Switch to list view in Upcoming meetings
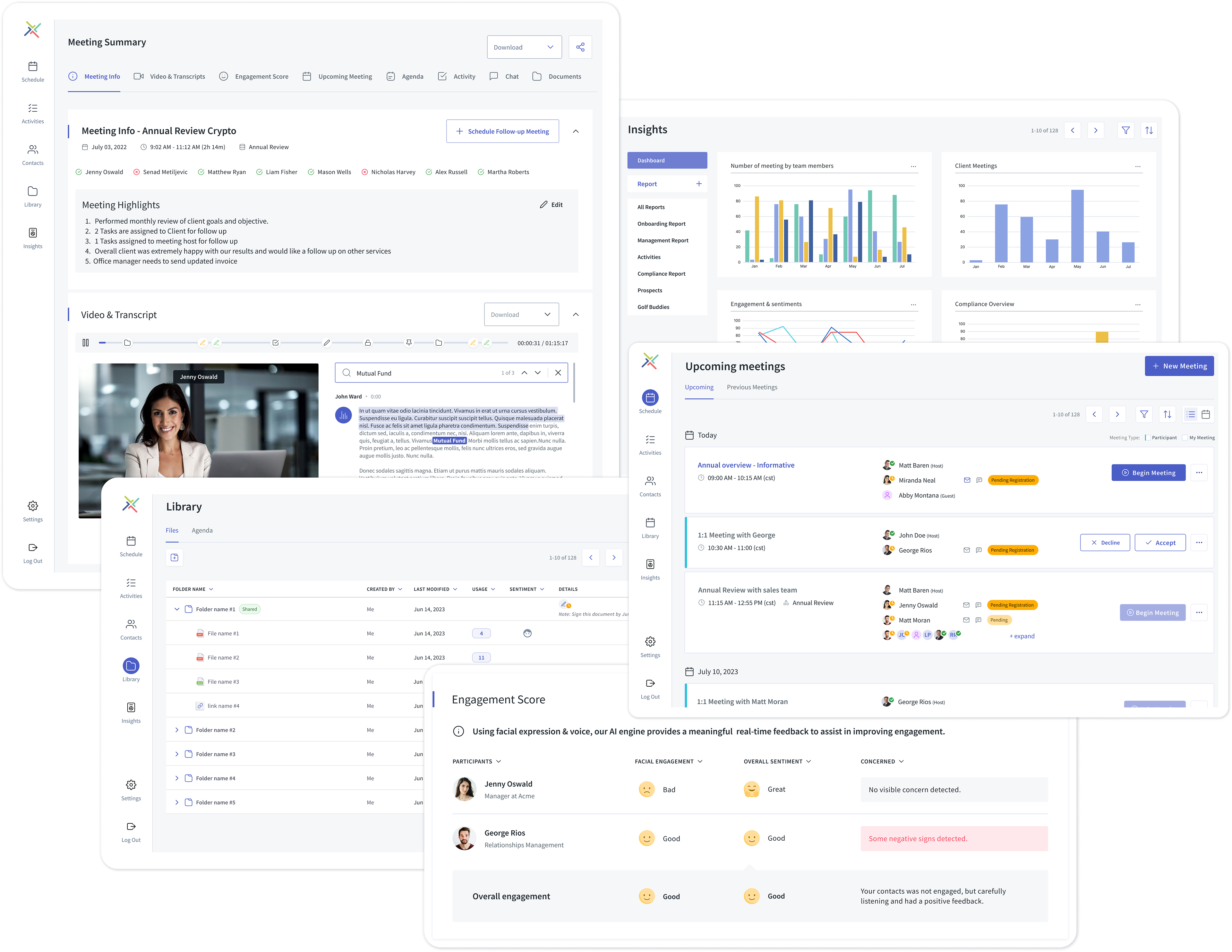The height and width of the screenshot is (952, 1232). tap(1190, 414)
